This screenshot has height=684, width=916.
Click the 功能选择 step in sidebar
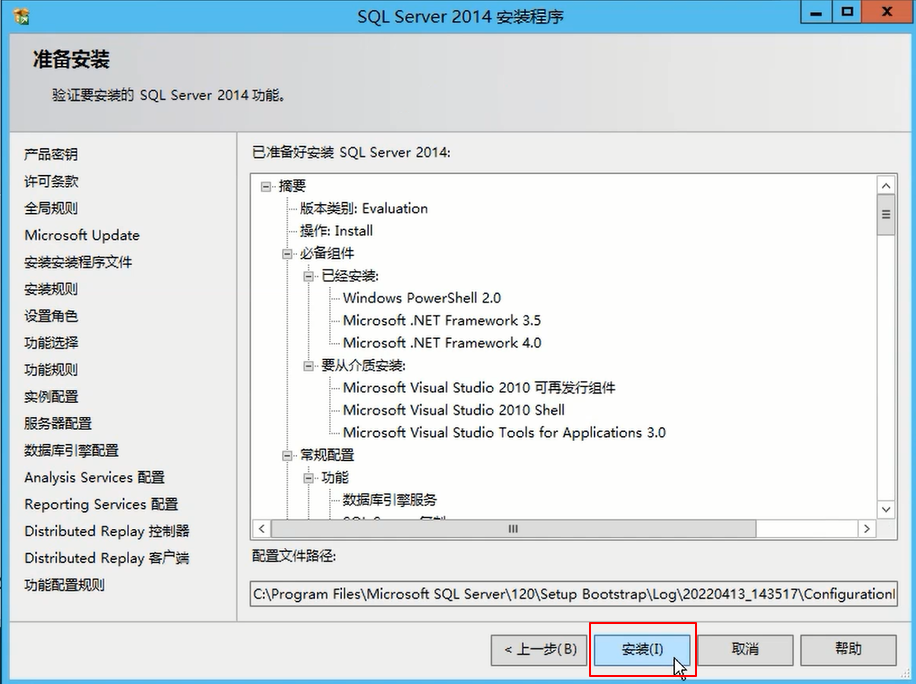(x=51, y=343)
